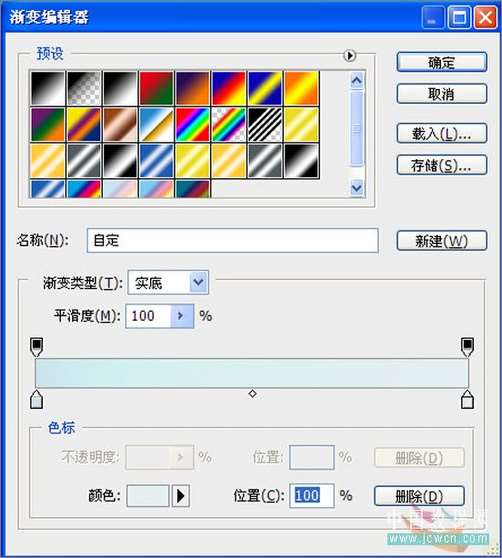The width and height of the screenshot is (502, 558).
Task: Click the 取消 button
Action: (442, 94)
